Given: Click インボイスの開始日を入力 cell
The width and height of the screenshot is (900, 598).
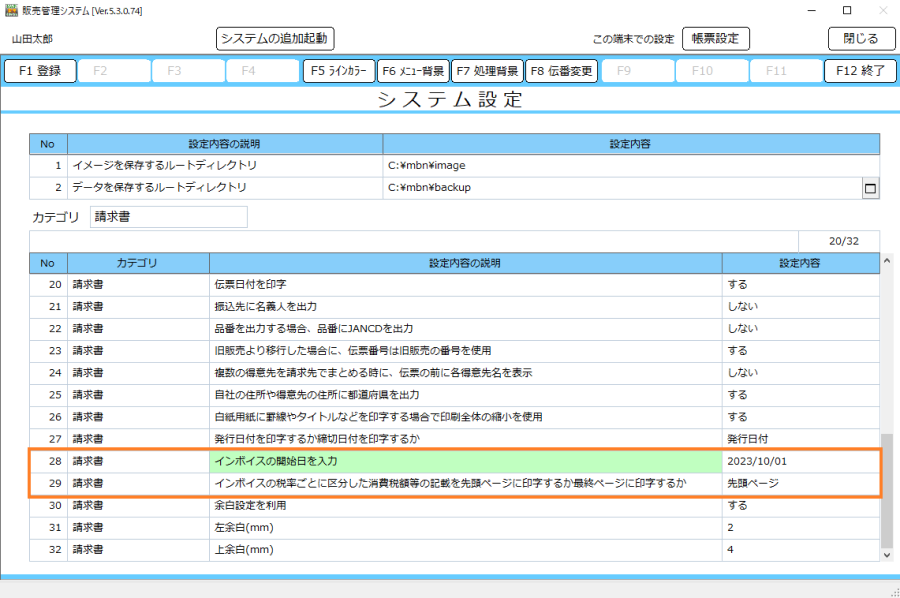Looking at the screenshot, I should pos(465,461).
